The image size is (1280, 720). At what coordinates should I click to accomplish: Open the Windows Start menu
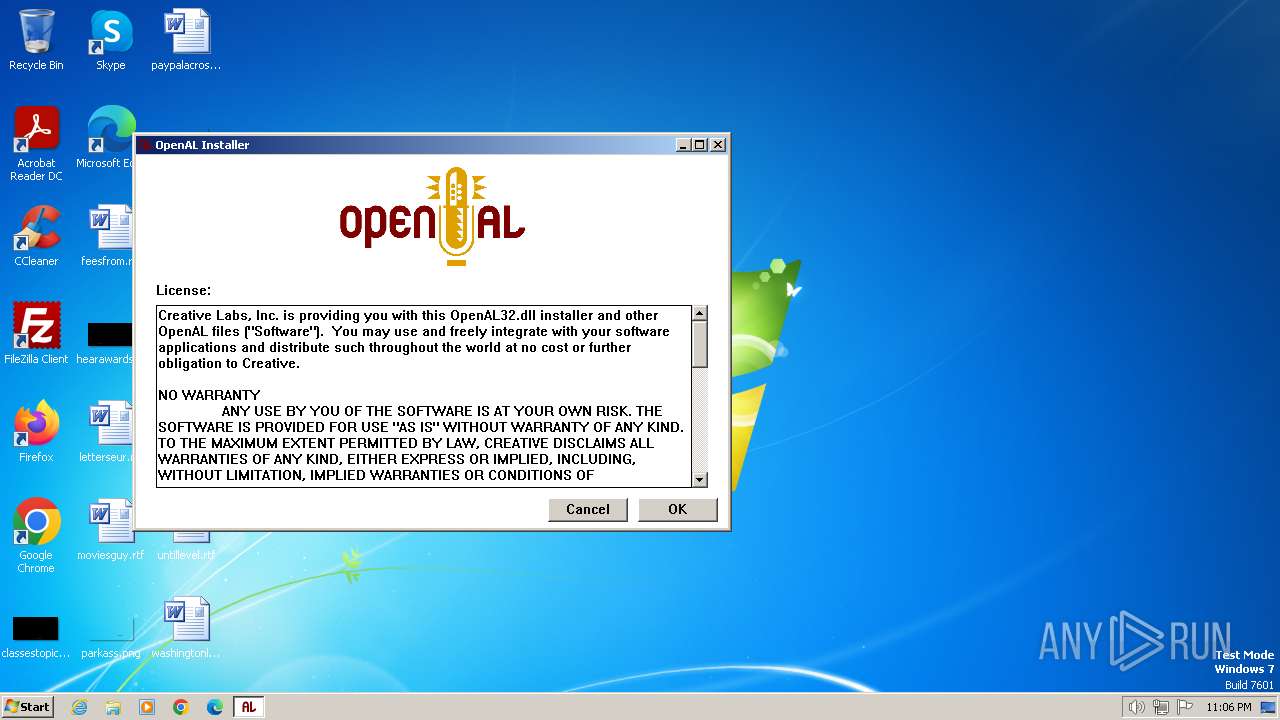click(x=27, y=706)
